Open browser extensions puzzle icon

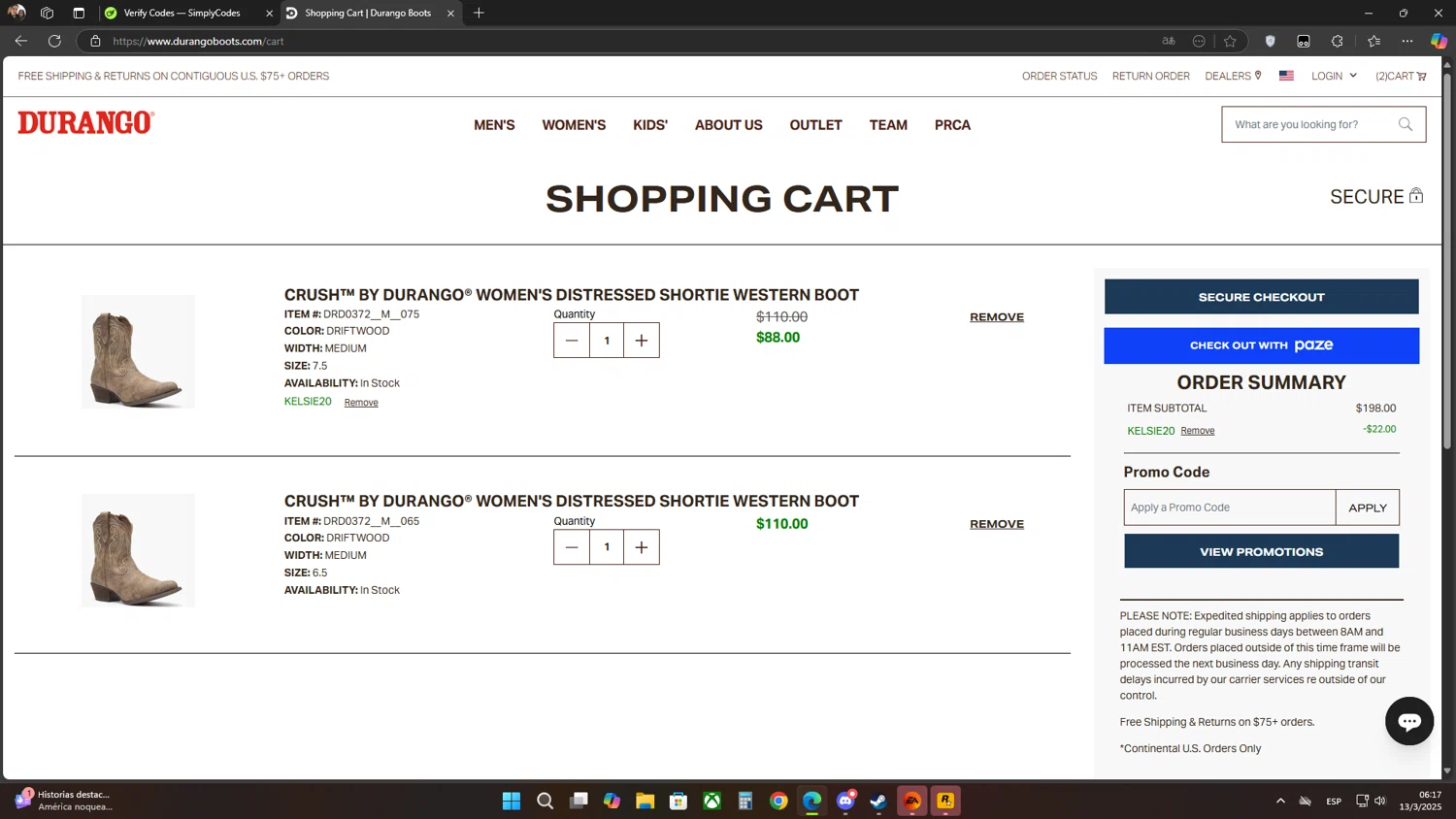(x=1337, y=41)
